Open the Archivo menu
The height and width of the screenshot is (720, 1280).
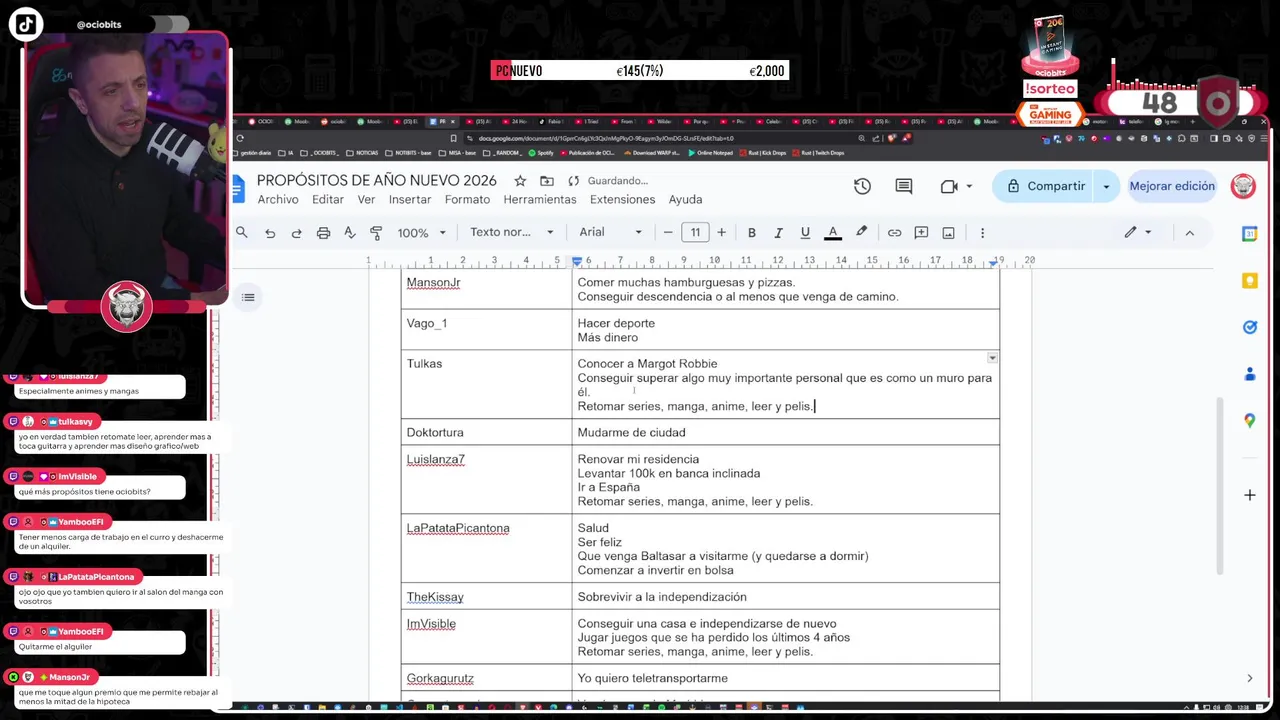(278, 199)
